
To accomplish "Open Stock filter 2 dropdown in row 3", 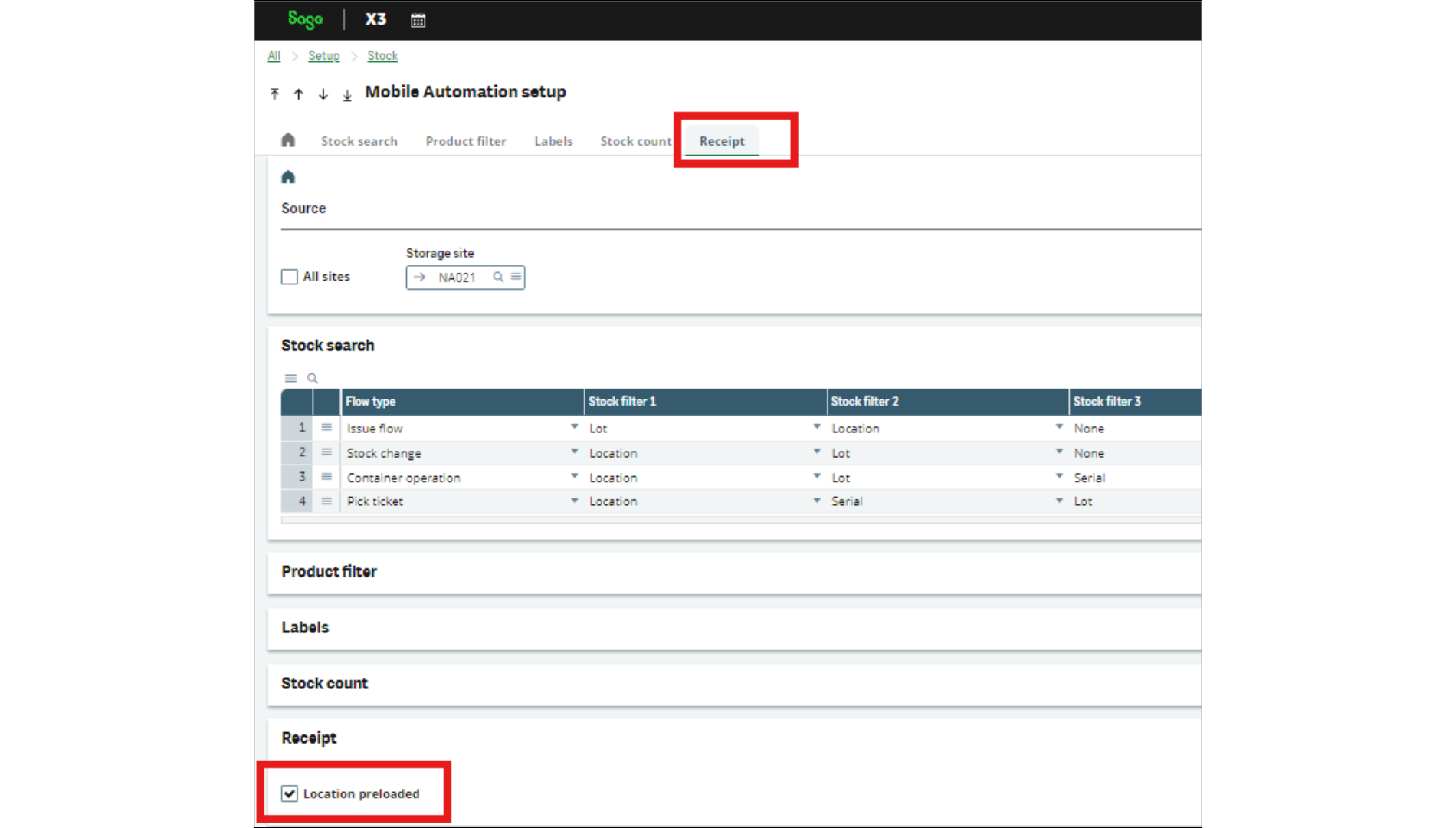I will [1059, 476].
